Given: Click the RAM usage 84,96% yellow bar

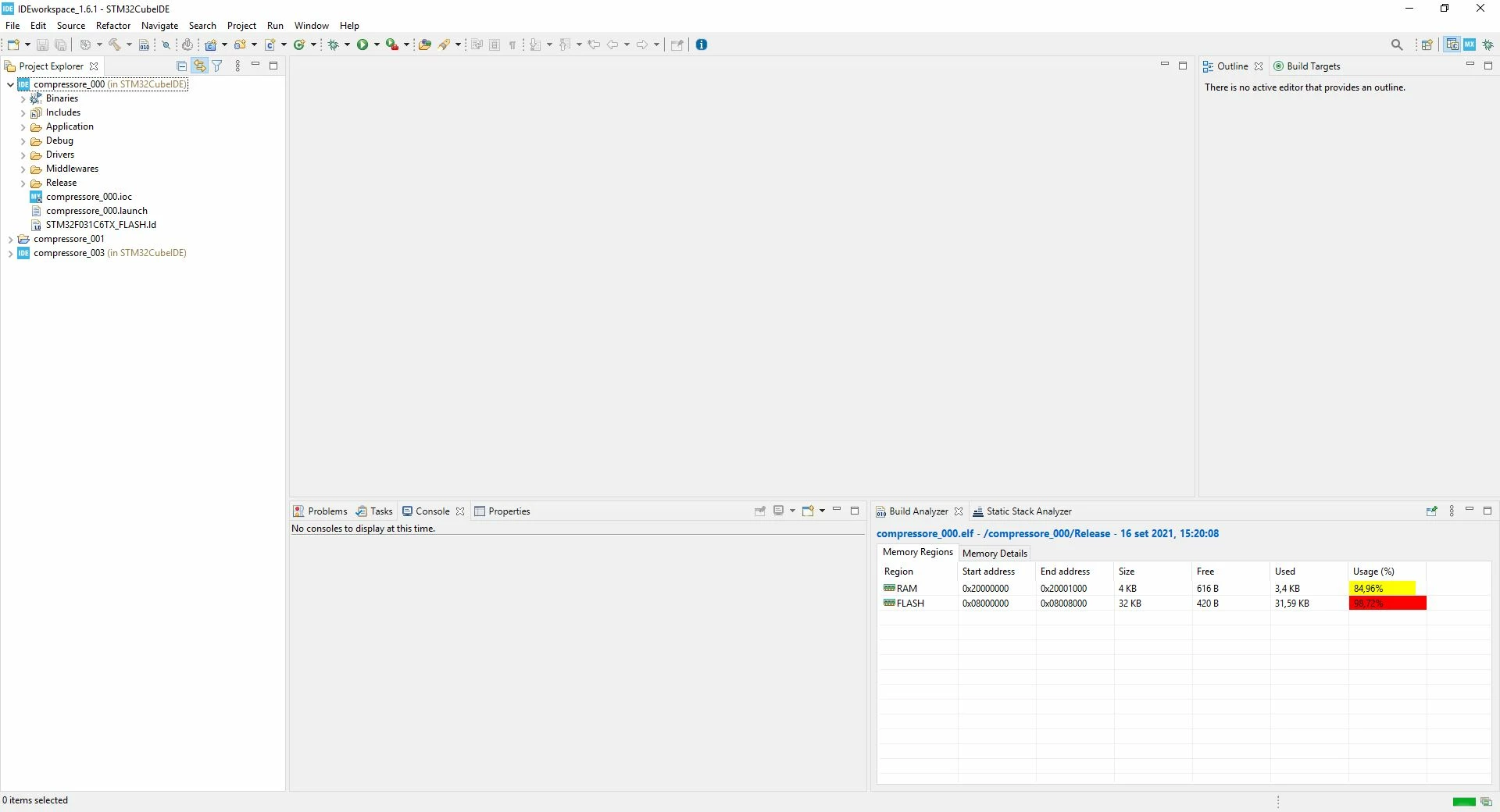Looking at the screenshot, I should (x=1382, y=589).
